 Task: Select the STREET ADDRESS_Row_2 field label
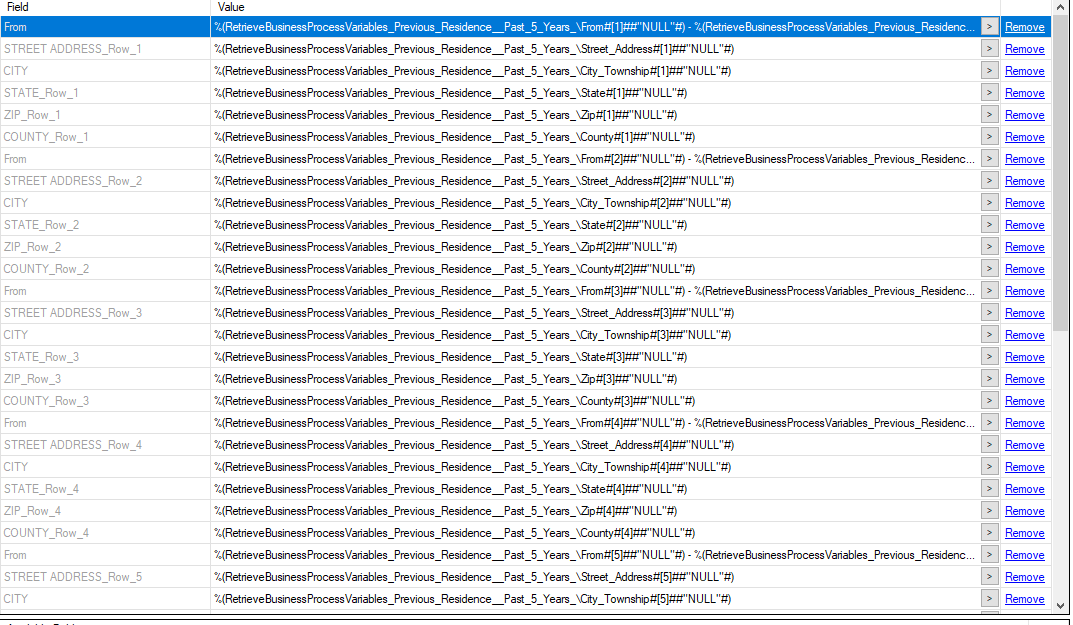pyautogui.click(x=73, y=181)
